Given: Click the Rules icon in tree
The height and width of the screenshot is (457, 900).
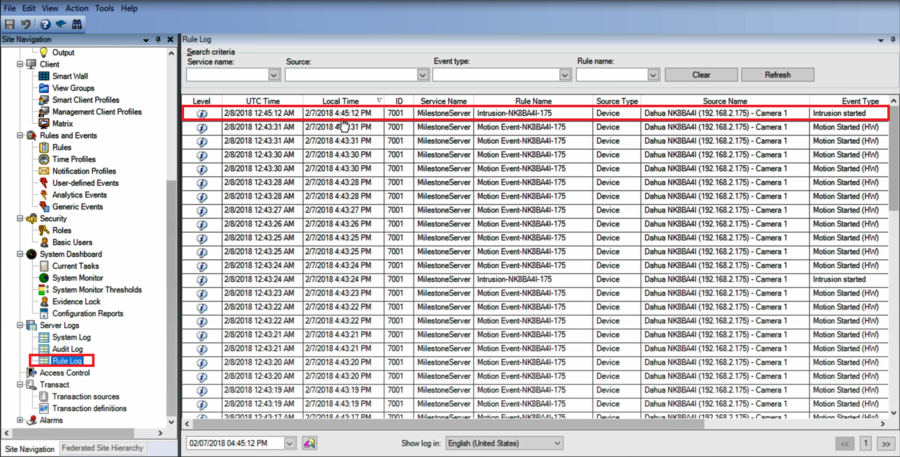Looking at the screenshot, I should pyautogui.click(x=44, y=148).
